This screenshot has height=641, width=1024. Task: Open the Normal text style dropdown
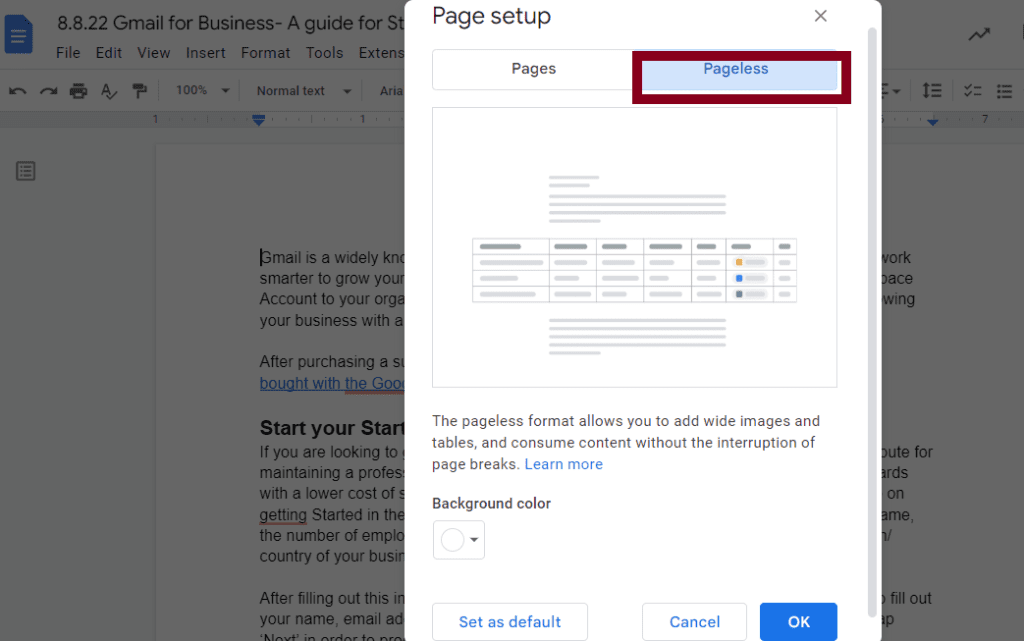[x=304, y=91]
